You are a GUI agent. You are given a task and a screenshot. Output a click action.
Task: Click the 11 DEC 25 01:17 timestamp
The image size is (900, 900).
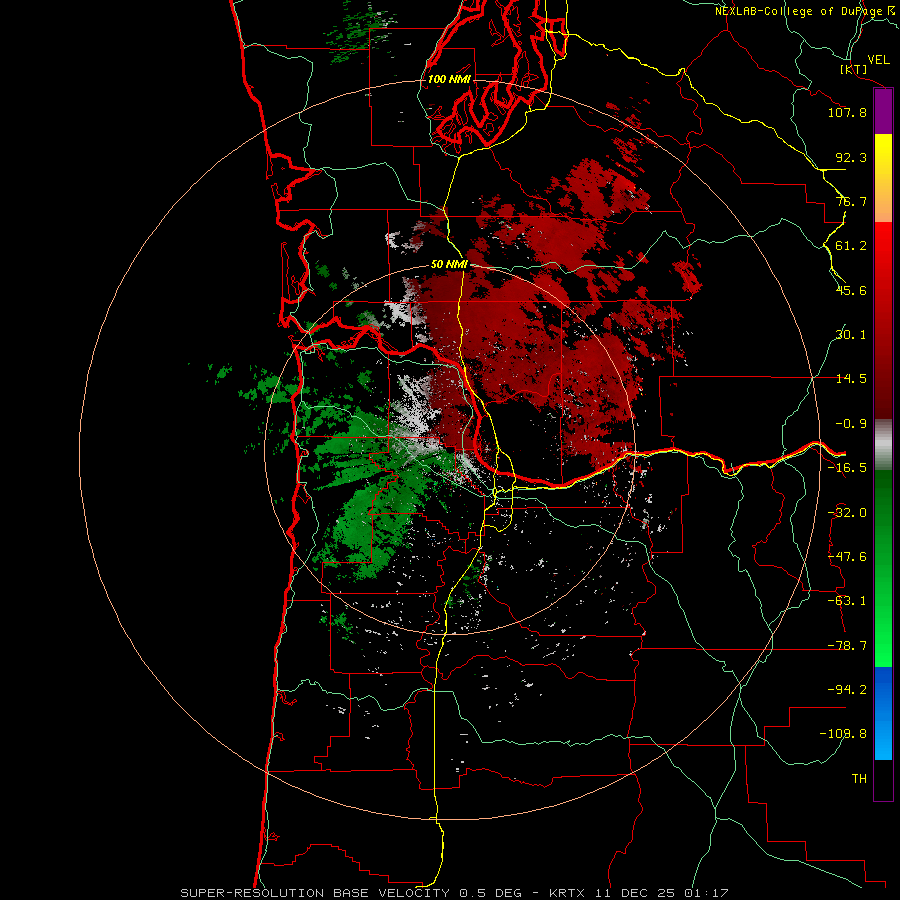pos(663,893)
